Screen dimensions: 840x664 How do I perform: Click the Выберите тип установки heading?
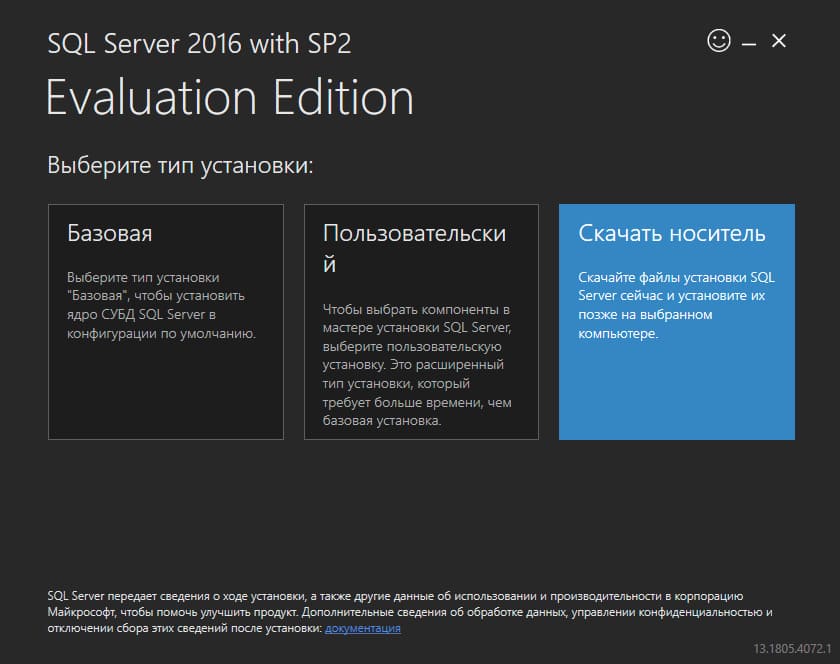pos(180,166)
